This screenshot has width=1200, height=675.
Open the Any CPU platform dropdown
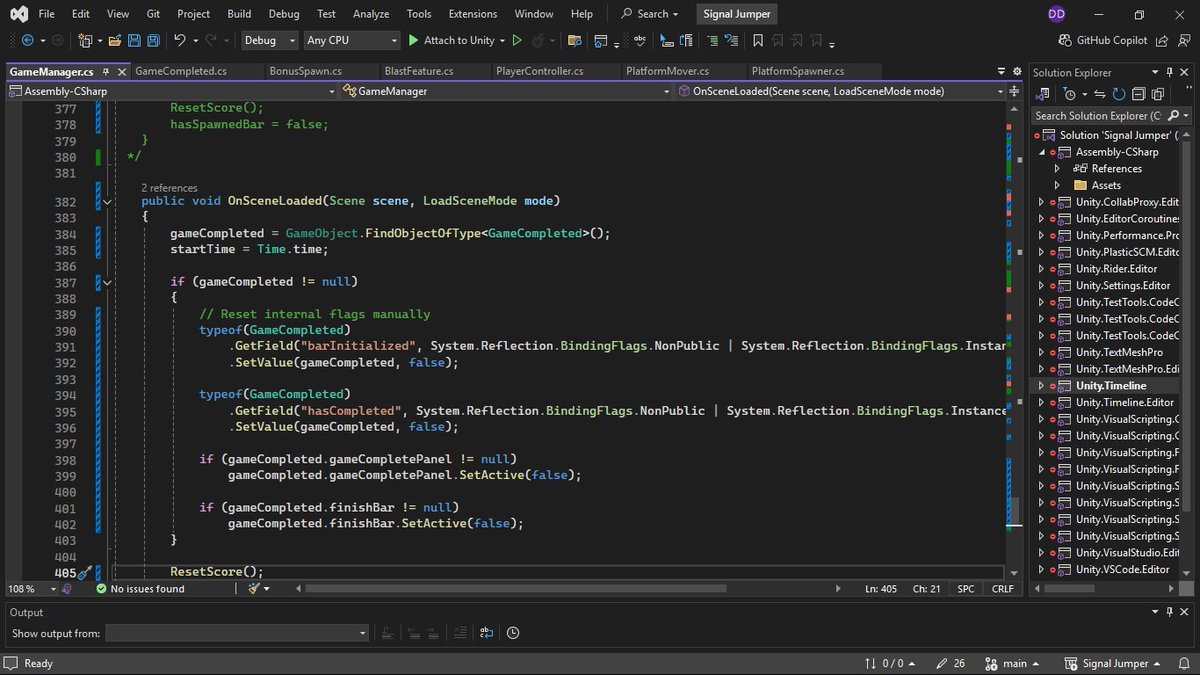pyautogui.click(x=352, y=40)
